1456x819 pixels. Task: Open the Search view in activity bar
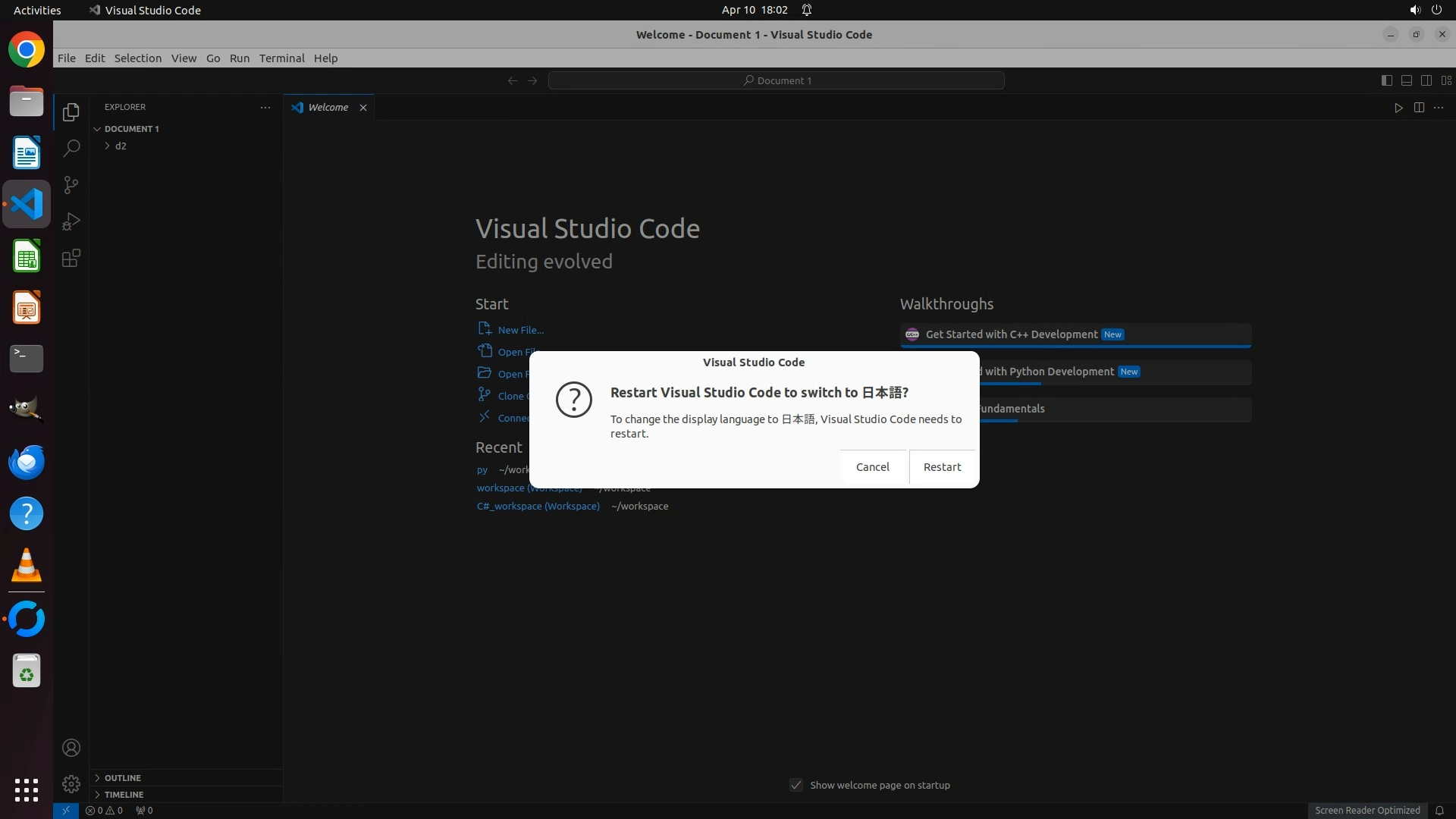click(71, 148)
